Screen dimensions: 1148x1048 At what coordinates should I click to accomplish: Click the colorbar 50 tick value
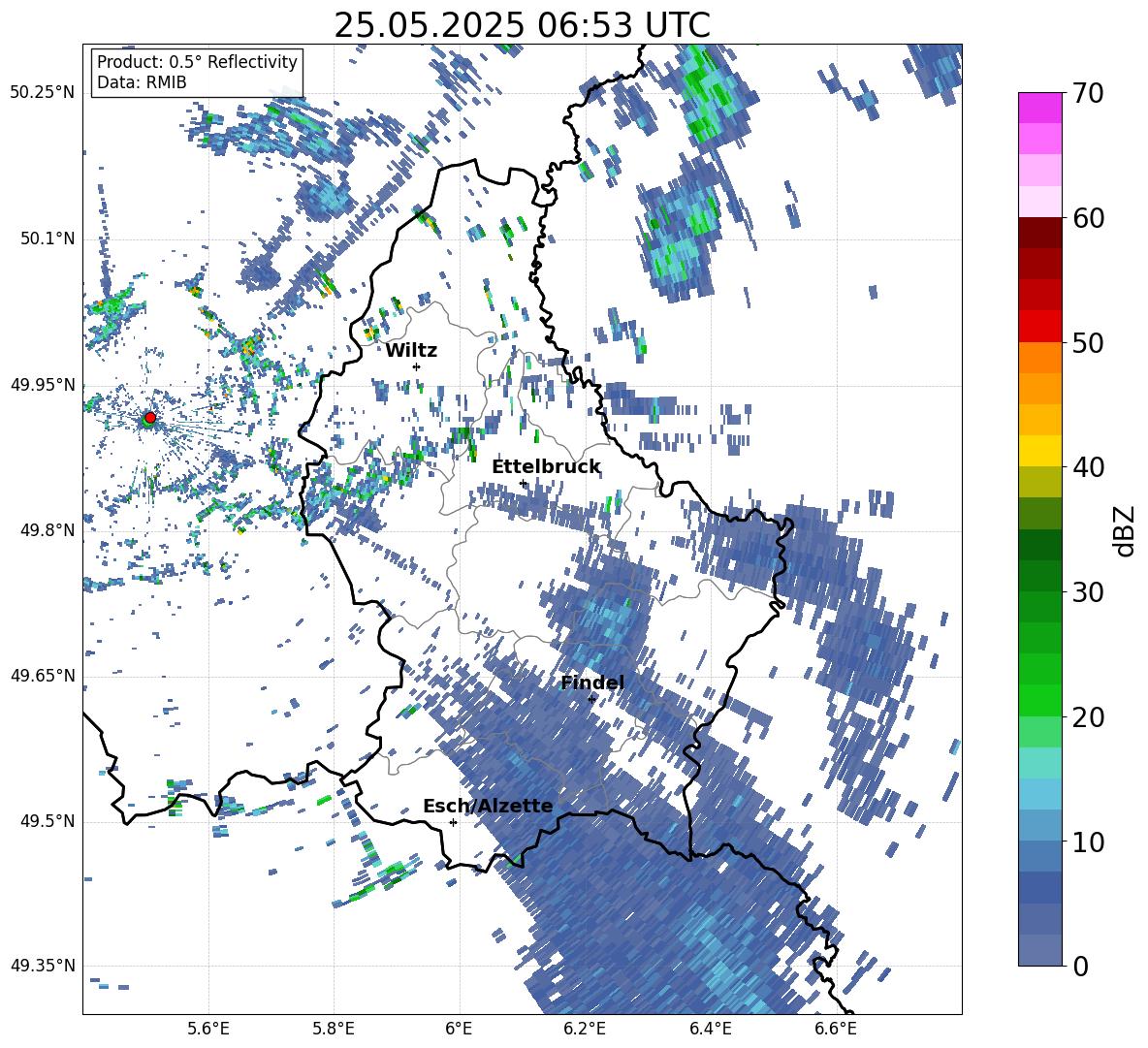pyautogui.click(x=1089, y=343)
